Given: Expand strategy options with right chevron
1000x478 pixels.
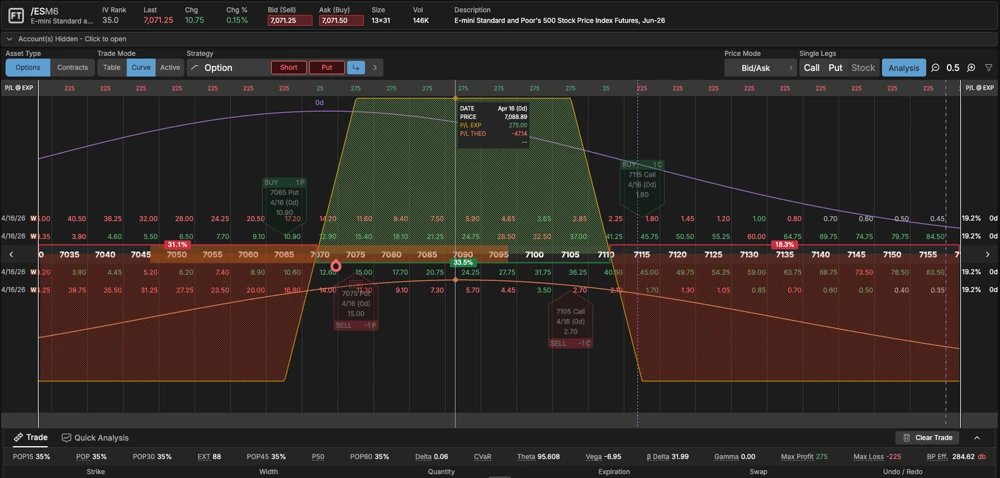Looking at the screenshot, I should coord(374,68).
